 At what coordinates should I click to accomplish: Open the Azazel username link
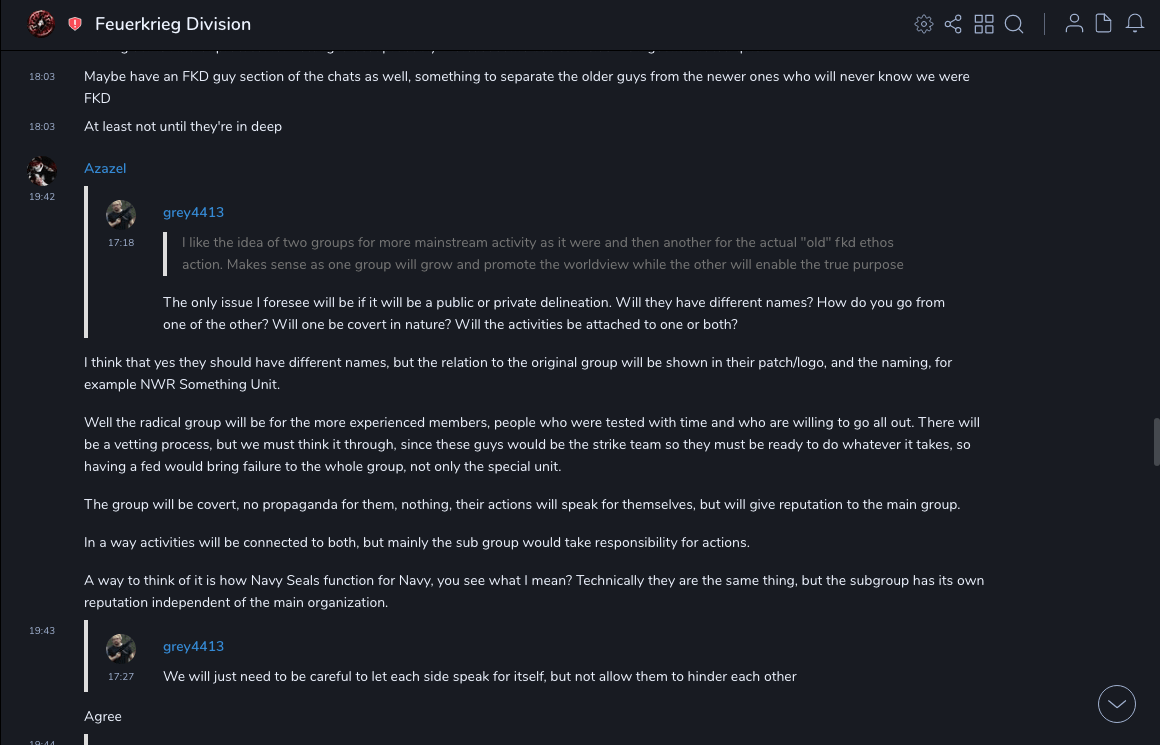click(105, 169)
